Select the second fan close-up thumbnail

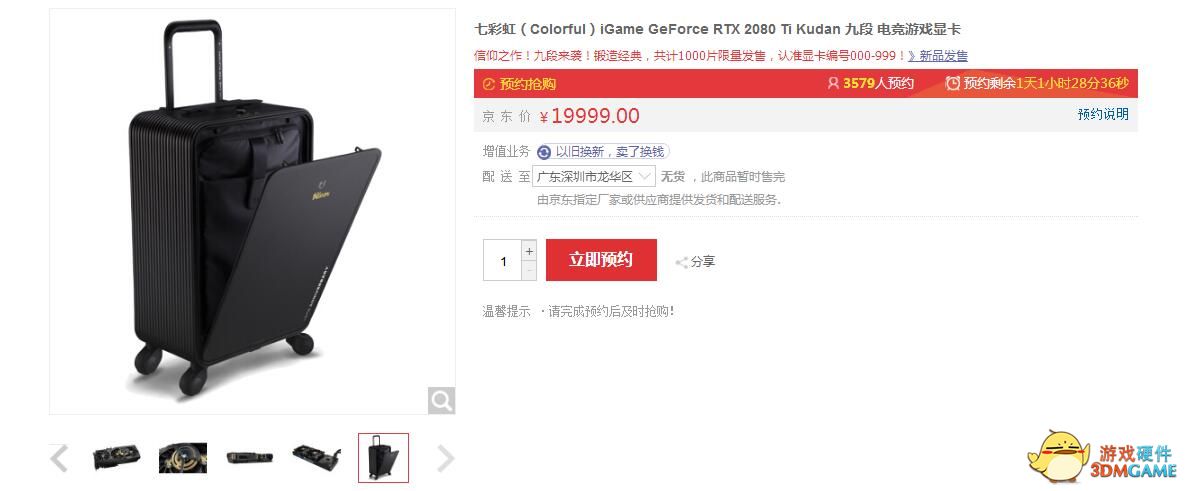tap(183, 458)
